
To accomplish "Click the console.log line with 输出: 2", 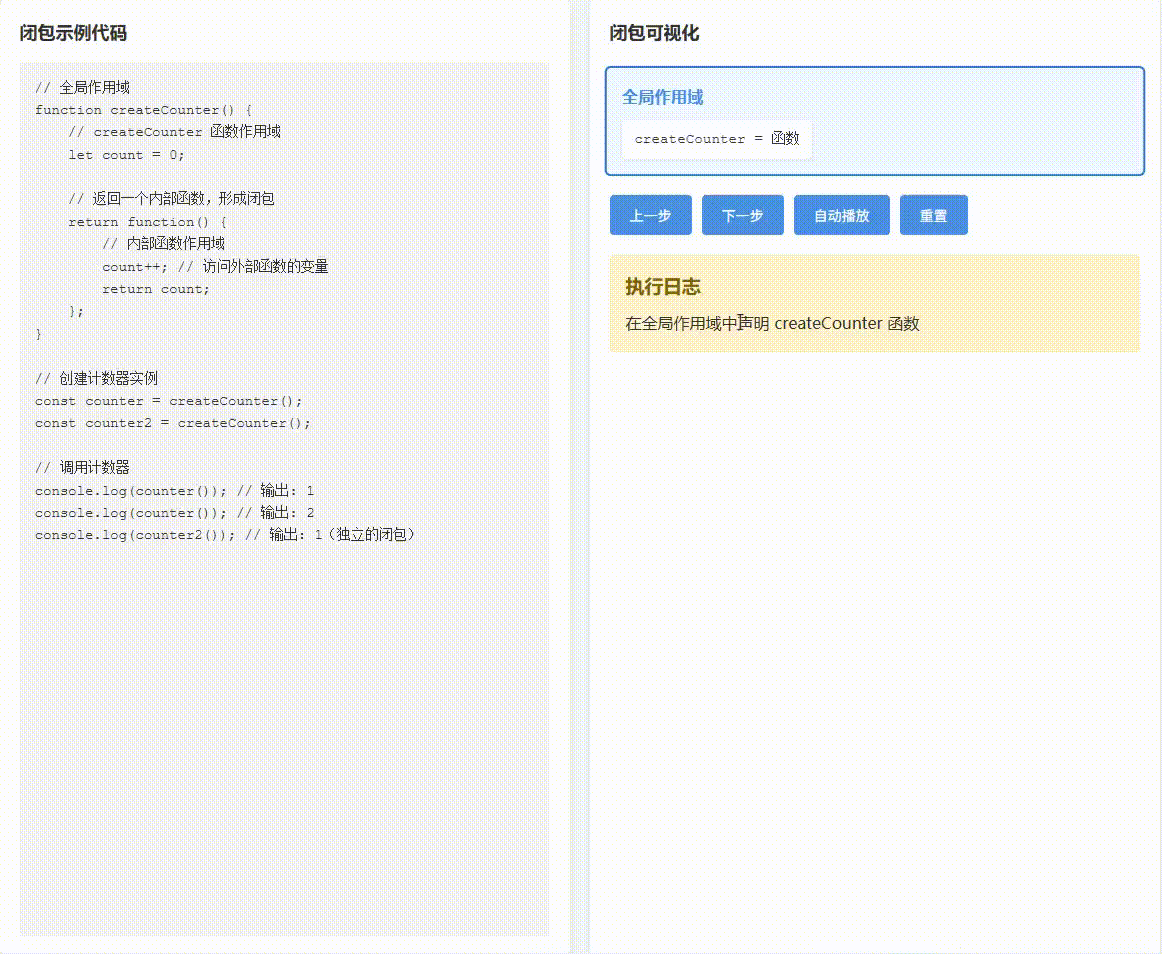I will (175, 513).
